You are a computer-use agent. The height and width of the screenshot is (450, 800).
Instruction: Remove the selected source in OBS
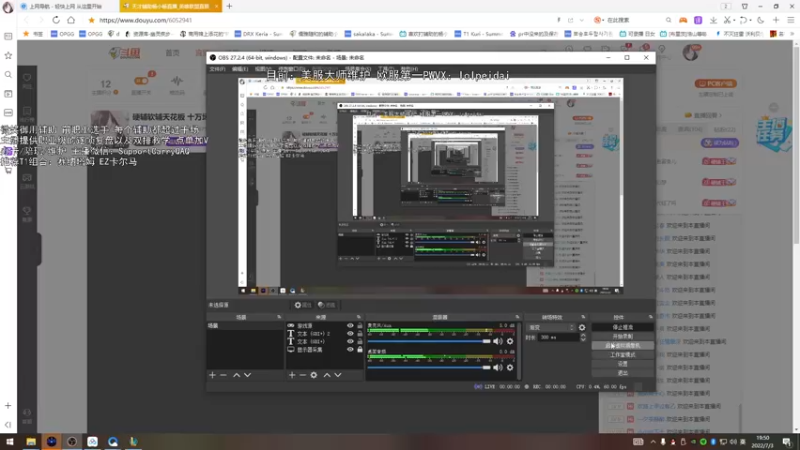point(303,375)
